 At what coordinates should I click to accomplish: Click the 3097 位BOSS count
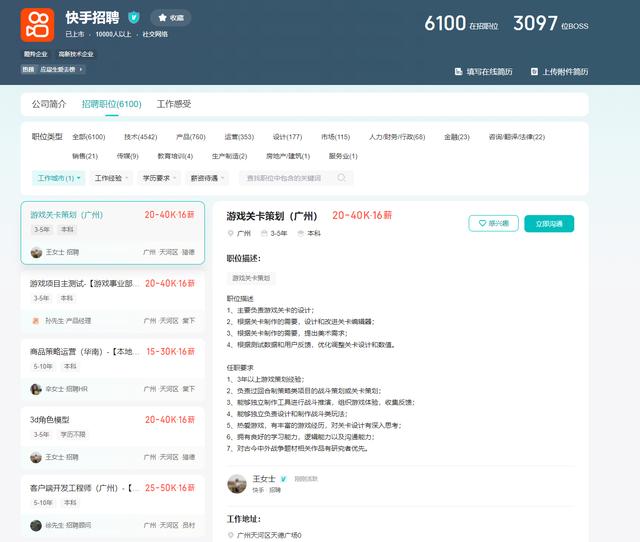coord(551,23)
